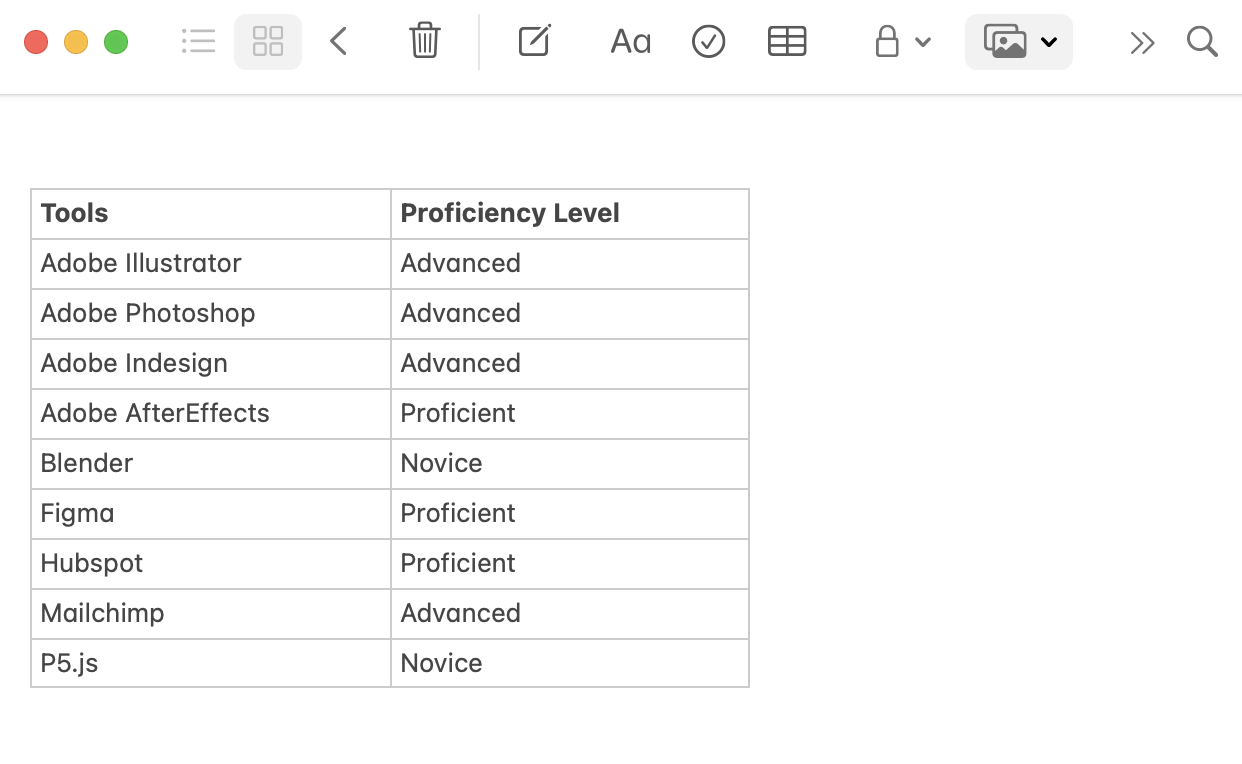Click the Adobe Illustrator cell
Image resolution: width=1242 pixels, height=764 pixels.
(211, 264)
